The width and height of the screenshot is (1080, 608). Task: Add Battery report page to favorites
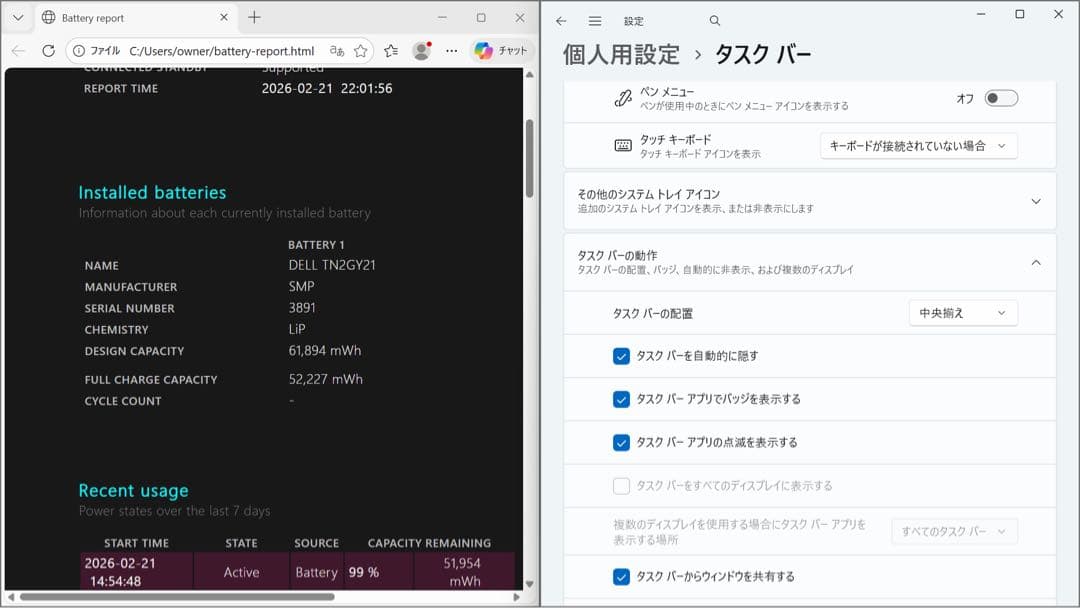click(x=360, y=49)
